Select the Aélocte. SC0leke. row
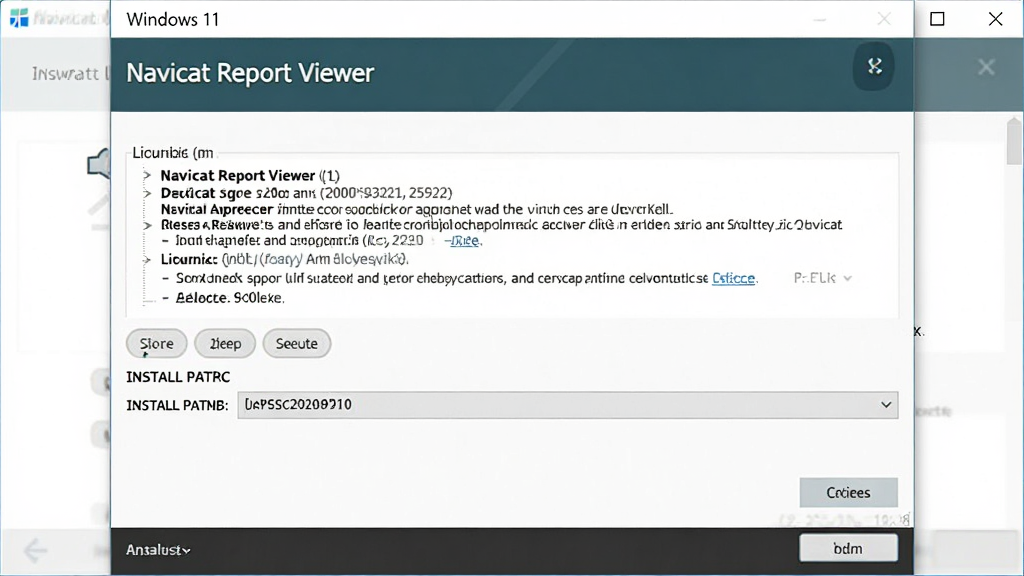1024x576 pixels. coord(230,298)
